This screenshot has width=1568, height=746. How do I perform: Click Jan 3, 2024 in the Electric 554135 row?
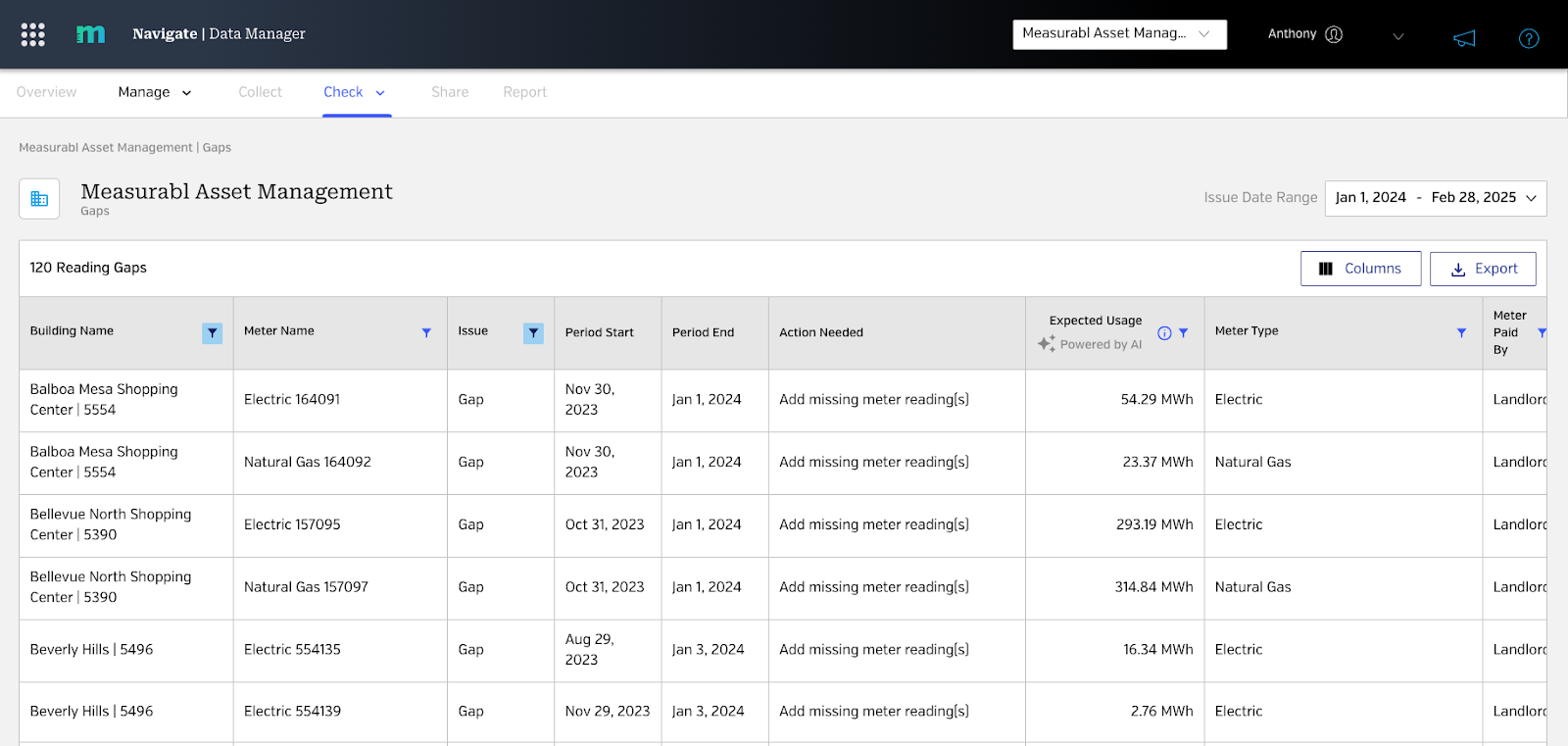[708, 650]
